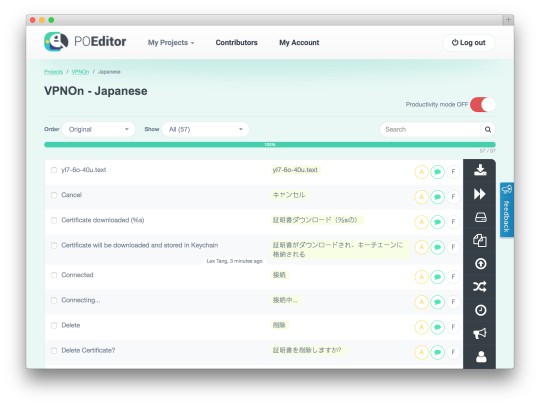Click the drive storage icon in sidebar
This screenshot has width=540, height=406.
(x=480, y=217)
